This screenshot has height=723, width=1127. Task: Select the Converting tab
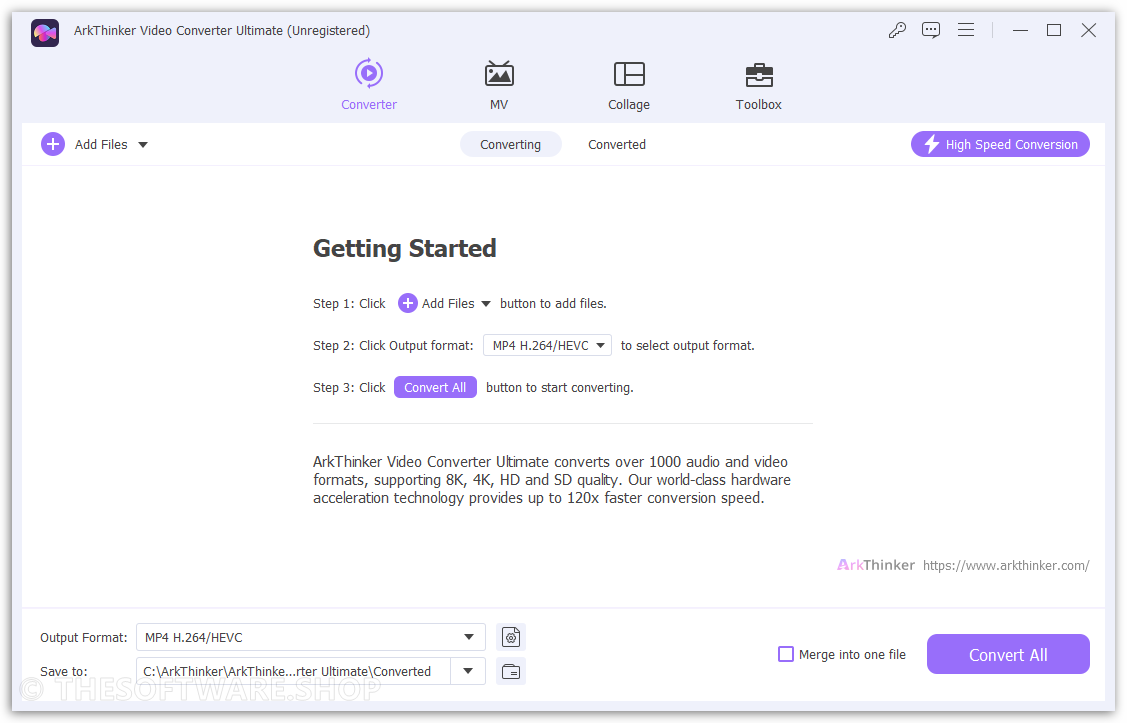tap(510, 144)
